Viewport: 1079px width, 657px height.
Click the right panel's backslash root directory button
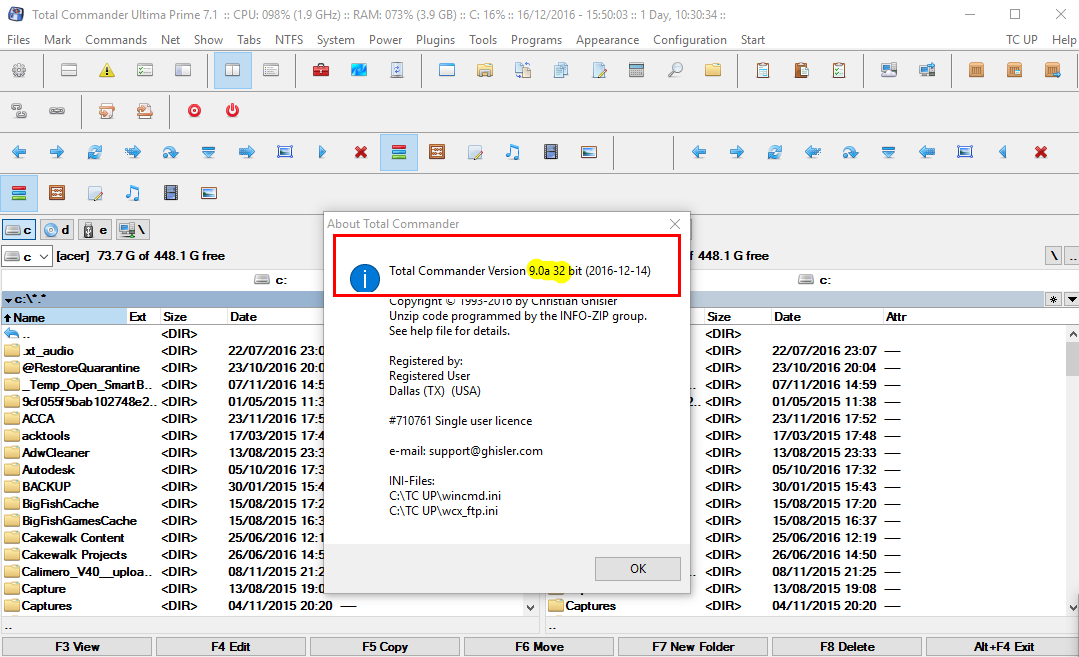[1054, 256]
